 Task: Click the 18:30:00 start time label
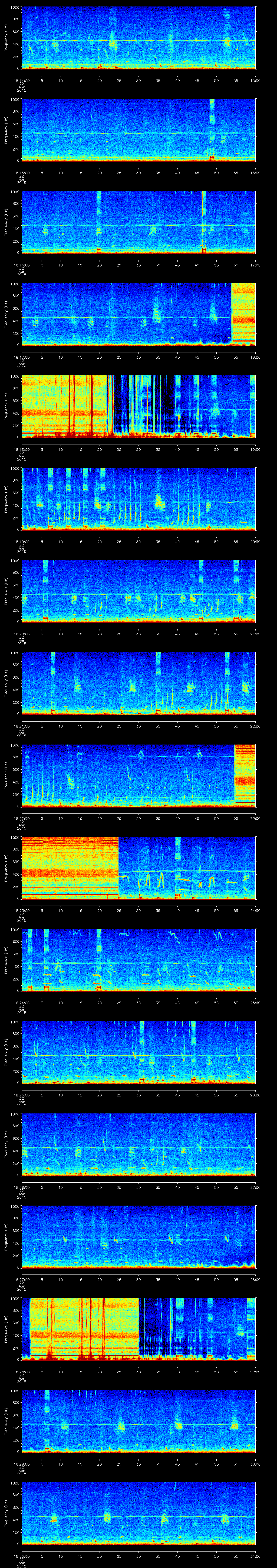tap(21, 1556)
